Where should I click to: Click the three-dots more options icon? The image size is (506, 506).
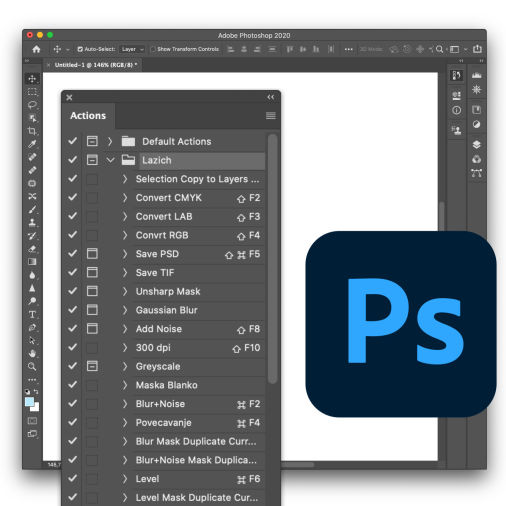(349, 49)
